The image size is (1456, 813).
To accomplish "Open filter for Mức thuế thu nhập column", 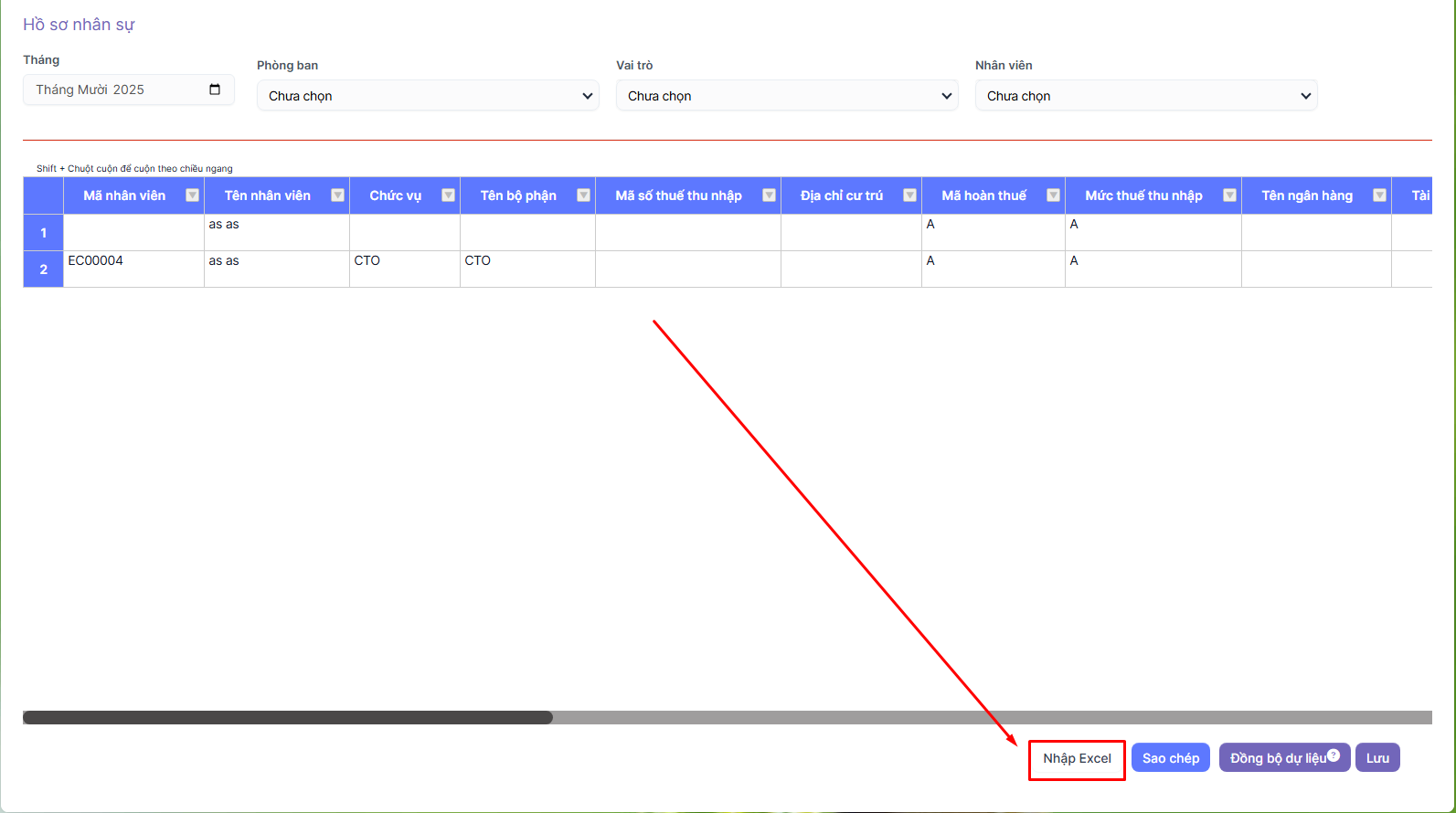I will pyautogui.click(x=1229, y=195).
